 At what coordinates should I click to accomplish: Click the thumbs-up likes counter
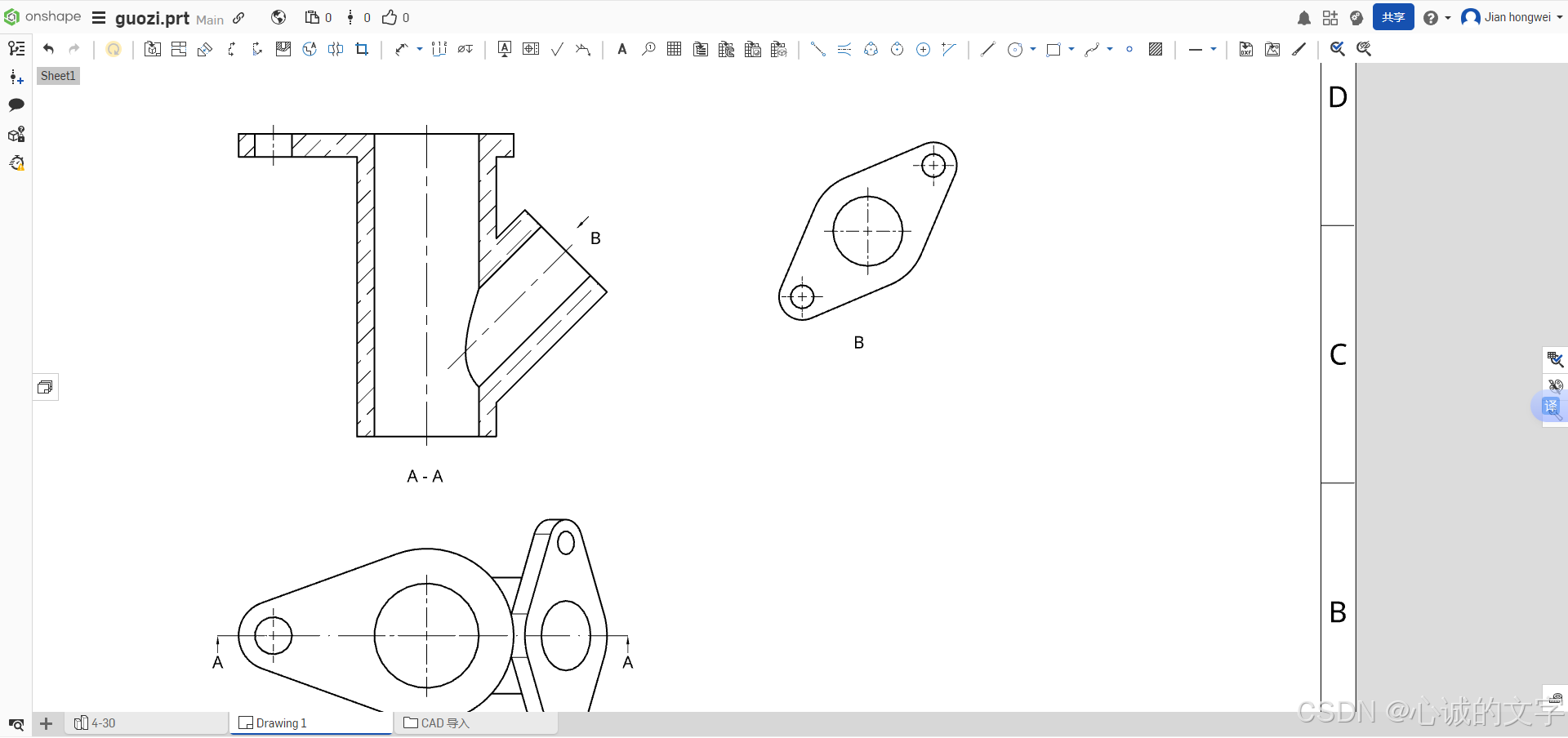[396, 17]
